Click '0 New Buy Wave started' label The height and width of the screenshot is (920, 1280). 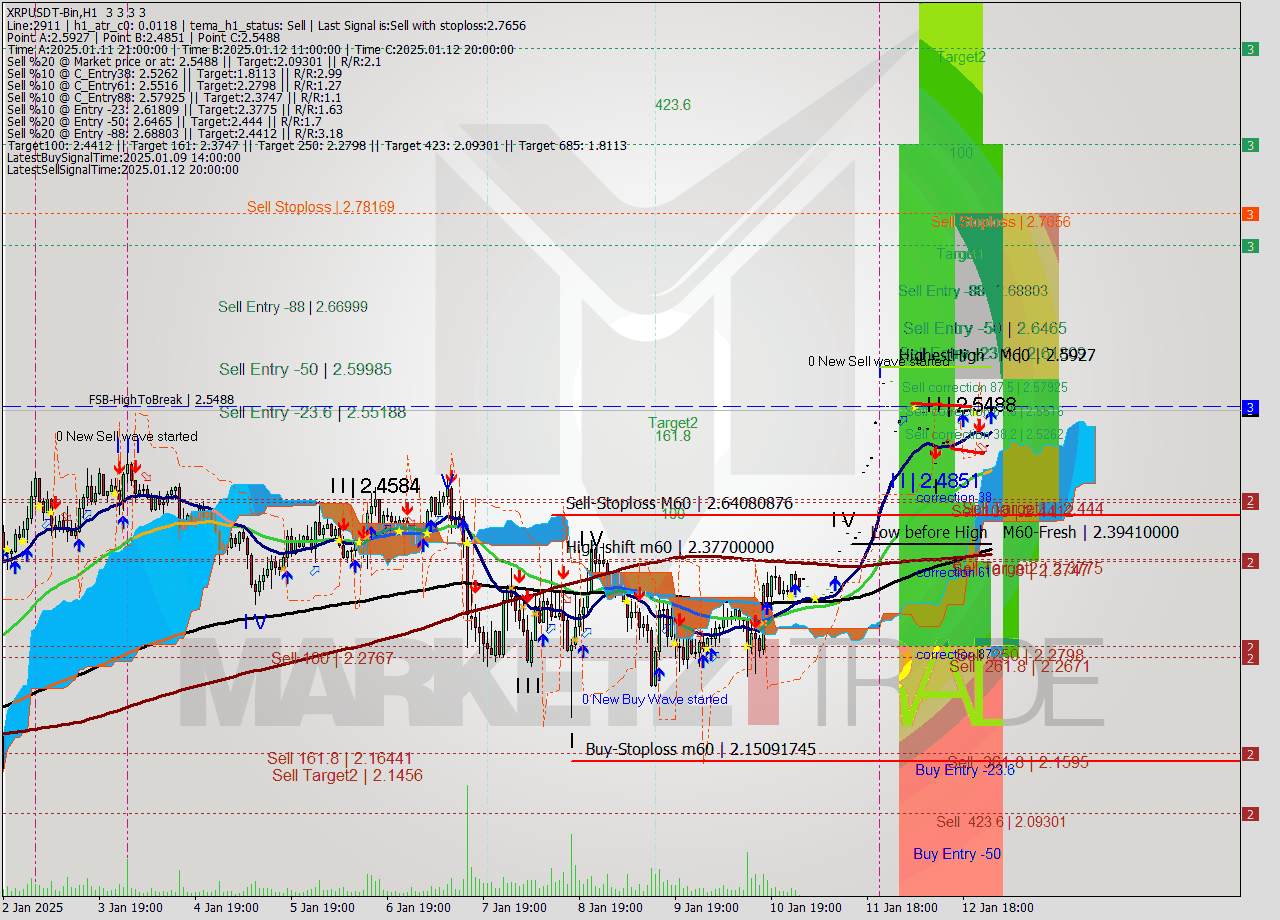pos(655,699)
